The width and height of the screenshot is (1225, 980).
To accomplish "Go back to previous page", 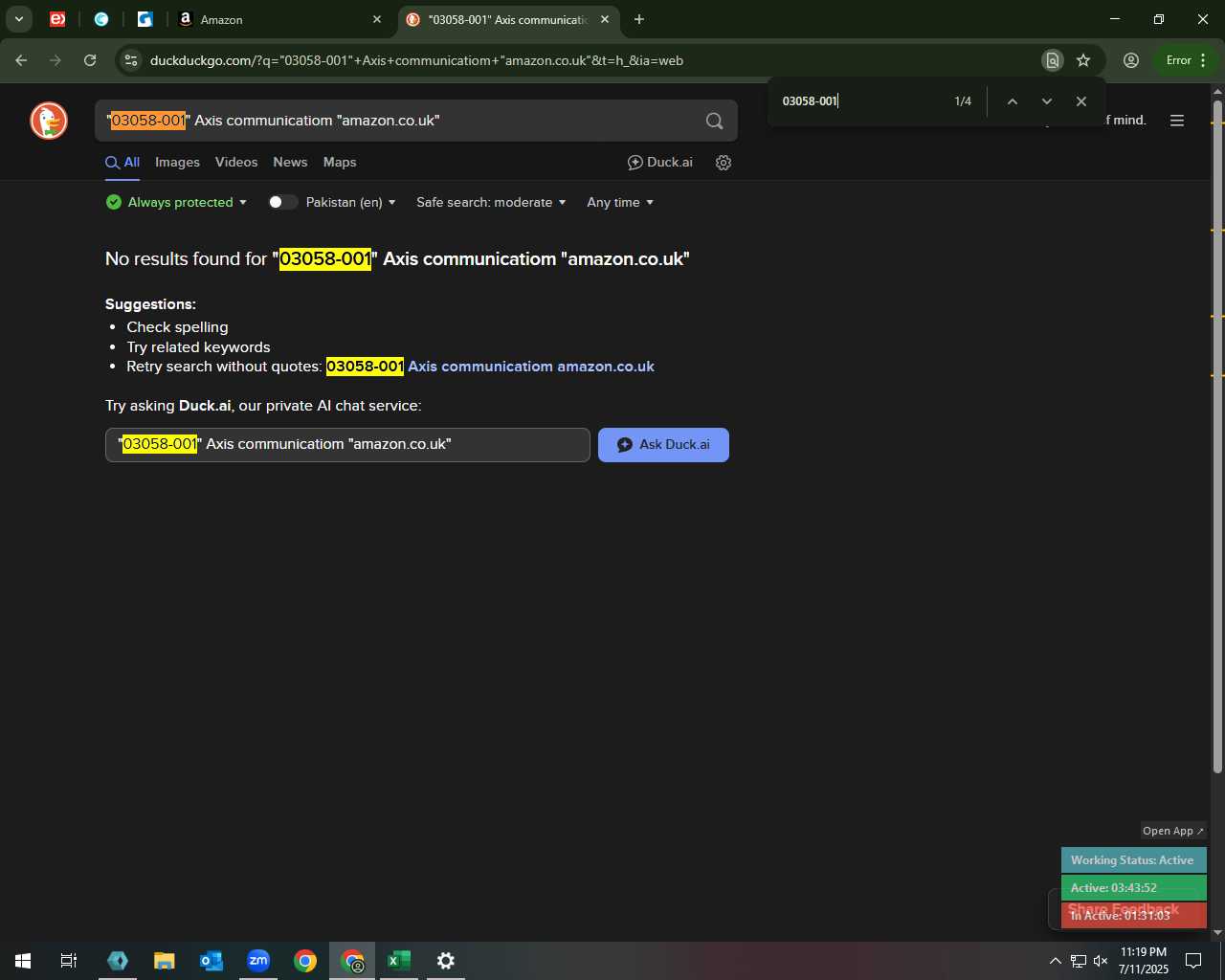I will tap(21, 60).
